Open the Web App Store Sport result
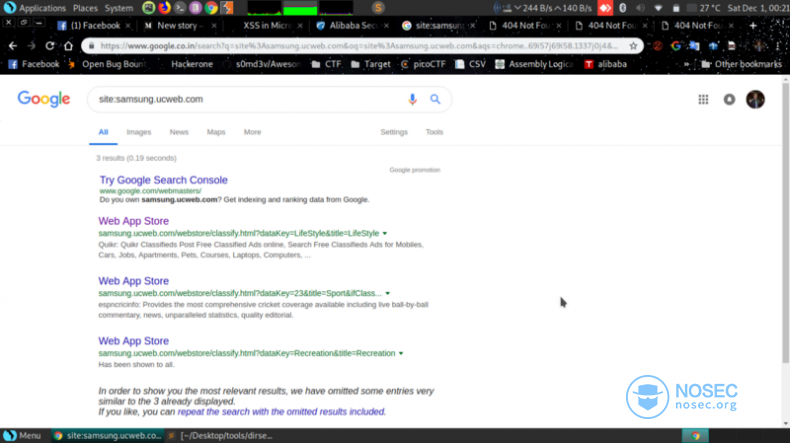This screenshot has width=790, height=443. point(134,281)
